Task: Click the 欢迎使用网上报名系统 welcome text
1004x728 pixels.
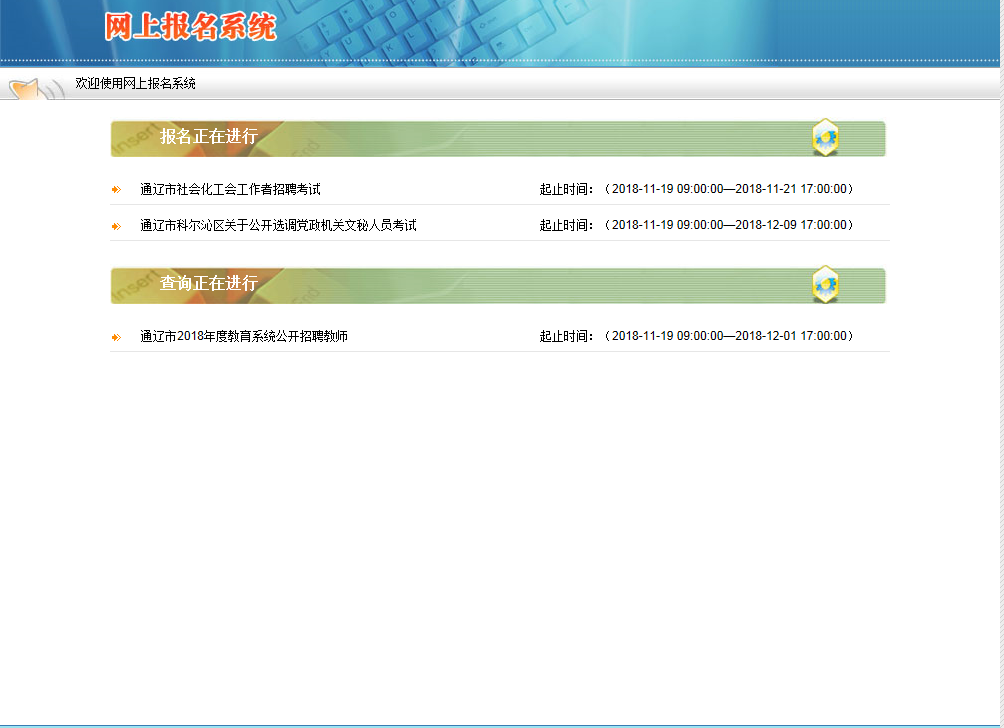Action: click(135, 84)
